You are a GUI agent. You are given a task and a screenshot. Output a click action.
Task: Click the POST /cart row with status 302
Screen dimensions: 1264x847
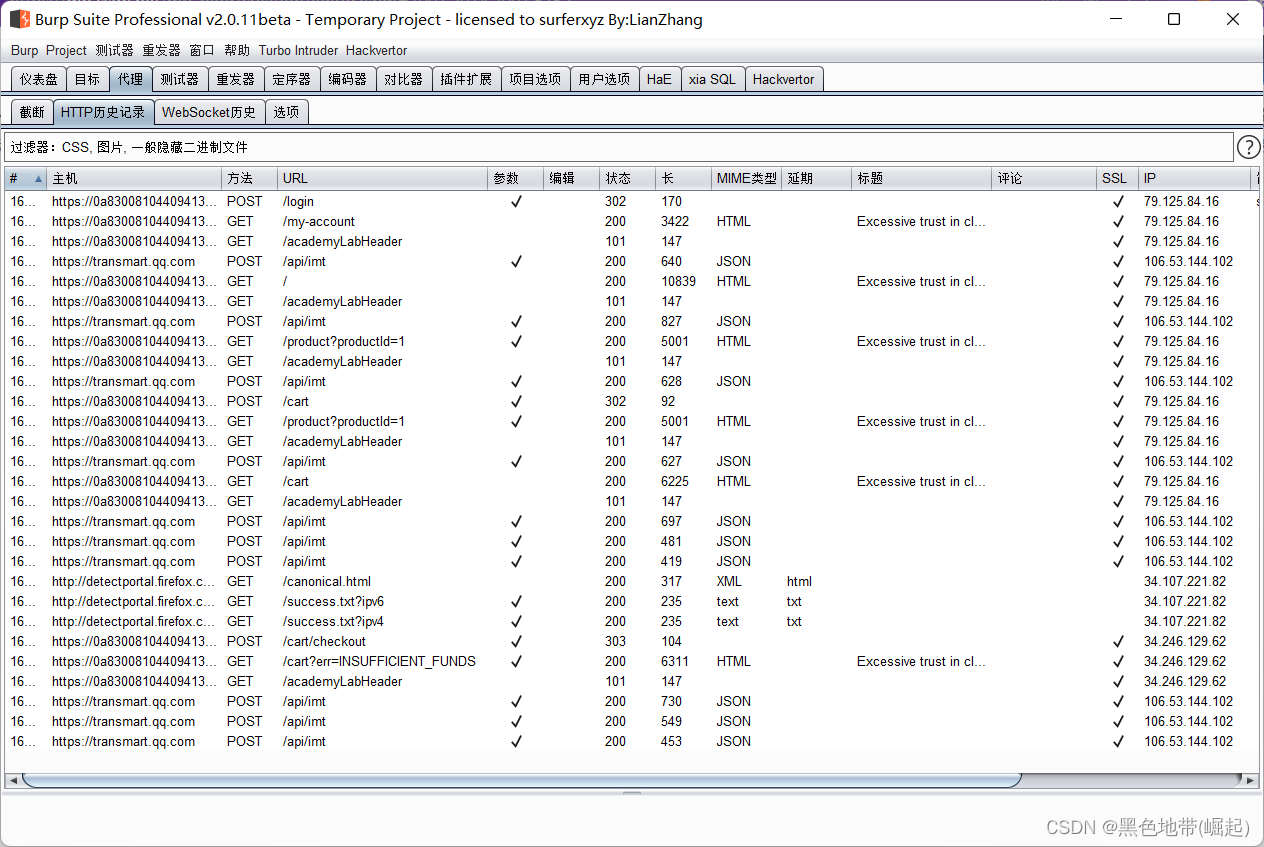[631, 401]
